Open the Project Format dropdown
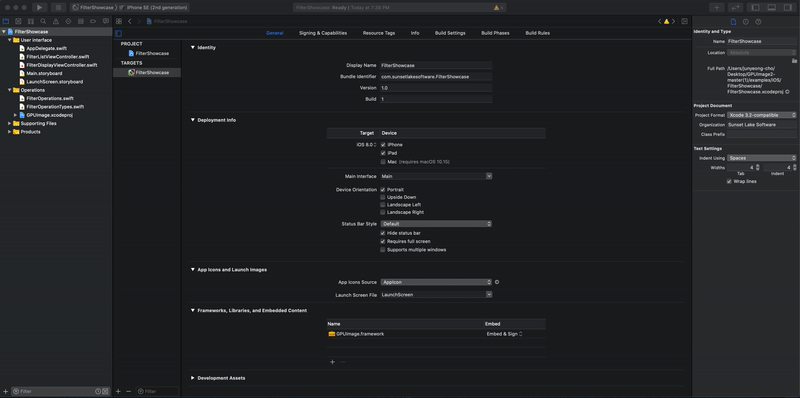This screenshot has height=398, width=800. point(762,115)
